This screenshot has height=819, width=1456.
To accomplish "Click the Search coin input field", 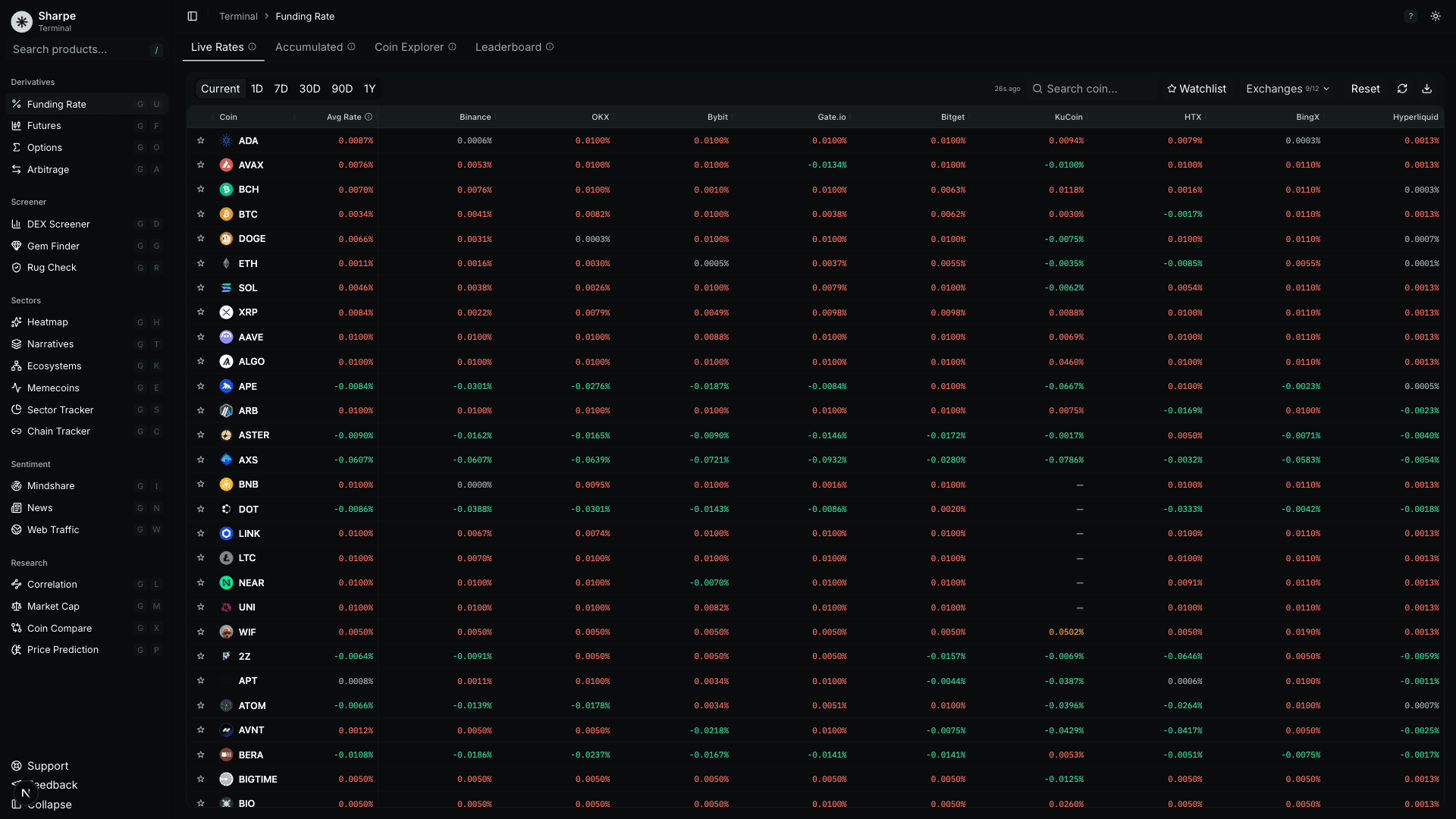I will coord(1084,88).
